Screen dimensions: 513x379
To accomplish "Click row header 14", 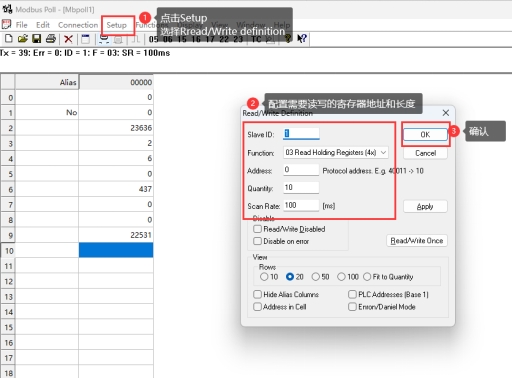I will point(8,312).
